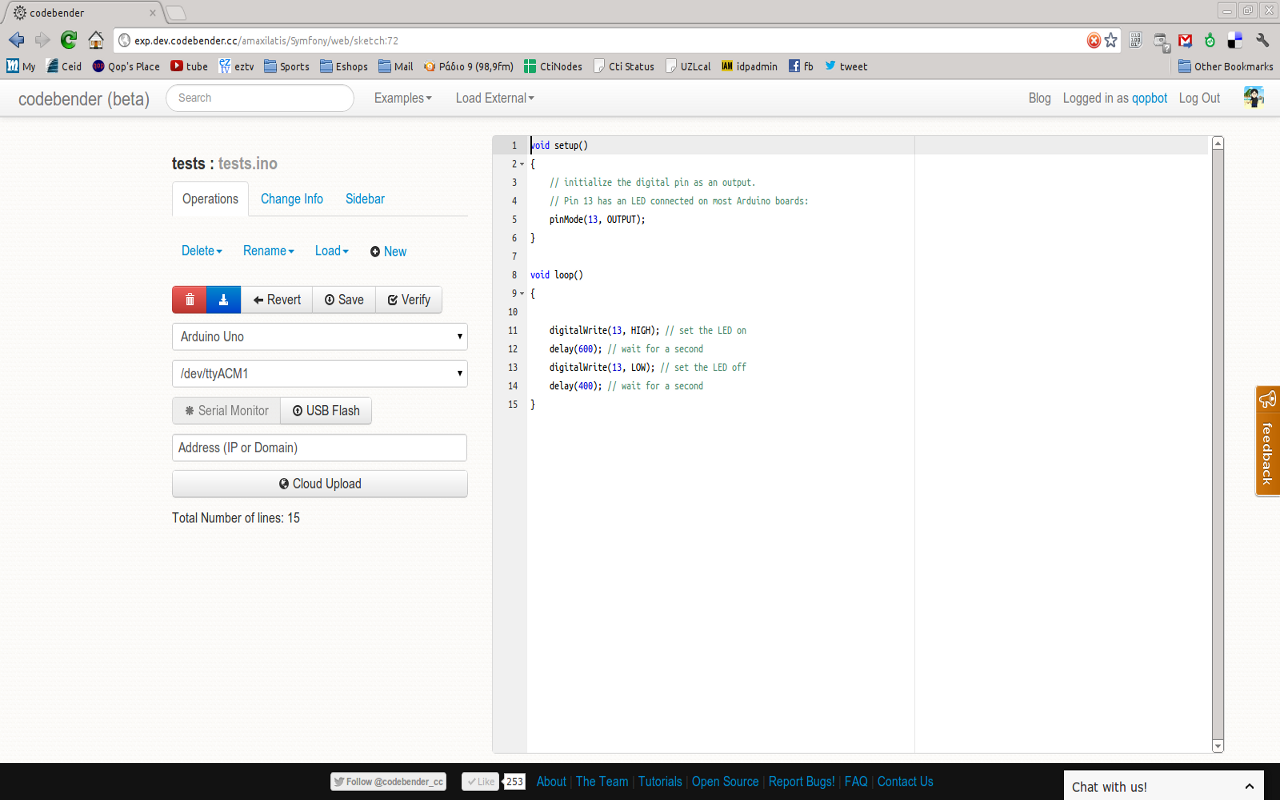Viewport: 1280px width, 800px height.
Task: Open the Rename dropdown menu
Action: pyautogui.click(x=269, y=251)
